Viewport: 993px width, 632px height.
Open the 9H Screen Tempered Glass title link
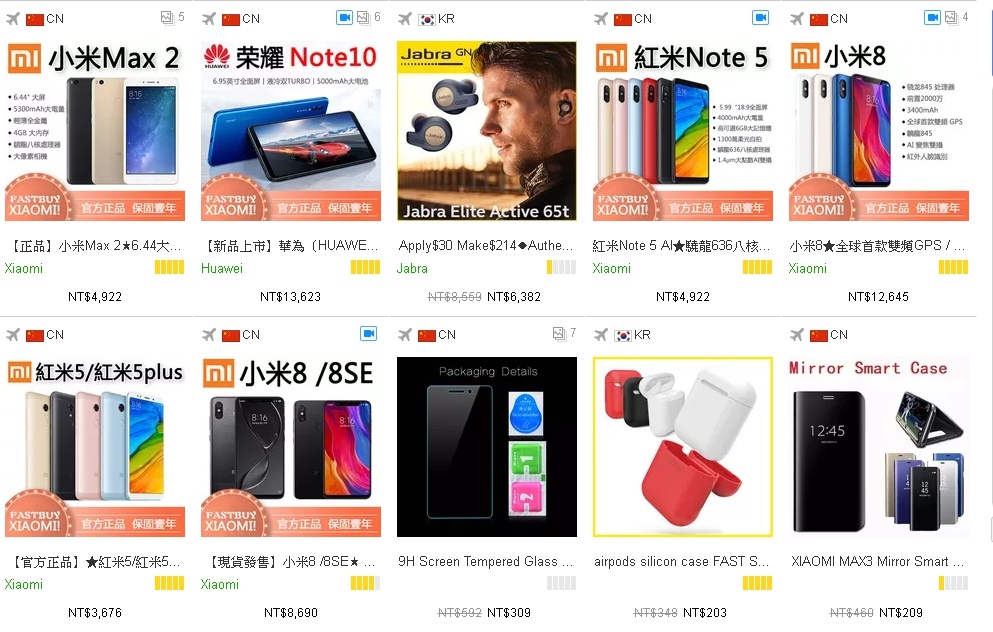486,561
